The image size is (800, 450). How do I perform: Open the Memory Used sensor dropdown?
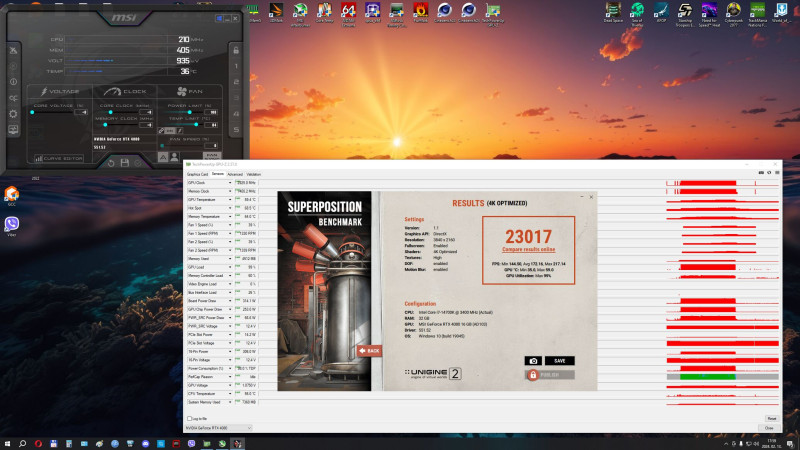(x=230, y=259)
